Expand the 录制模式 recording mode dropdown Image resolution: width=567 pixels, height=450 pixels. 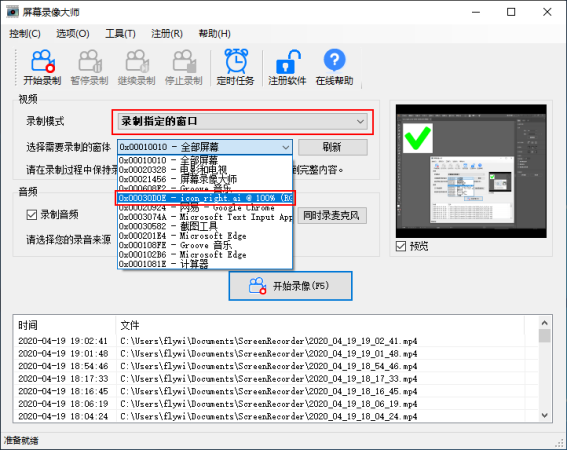(243, 122)
